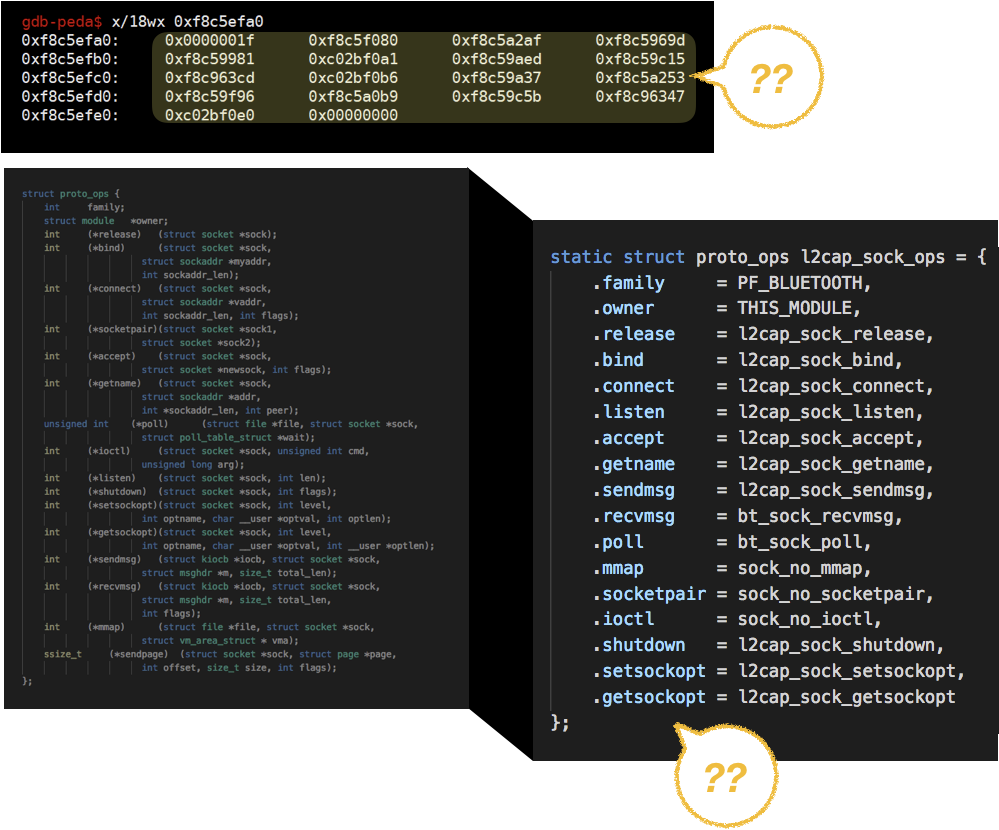Click the address label 0xf8c5efb0:
The height and width of the screenshot is (830, 999).
(x=70, y=59)
